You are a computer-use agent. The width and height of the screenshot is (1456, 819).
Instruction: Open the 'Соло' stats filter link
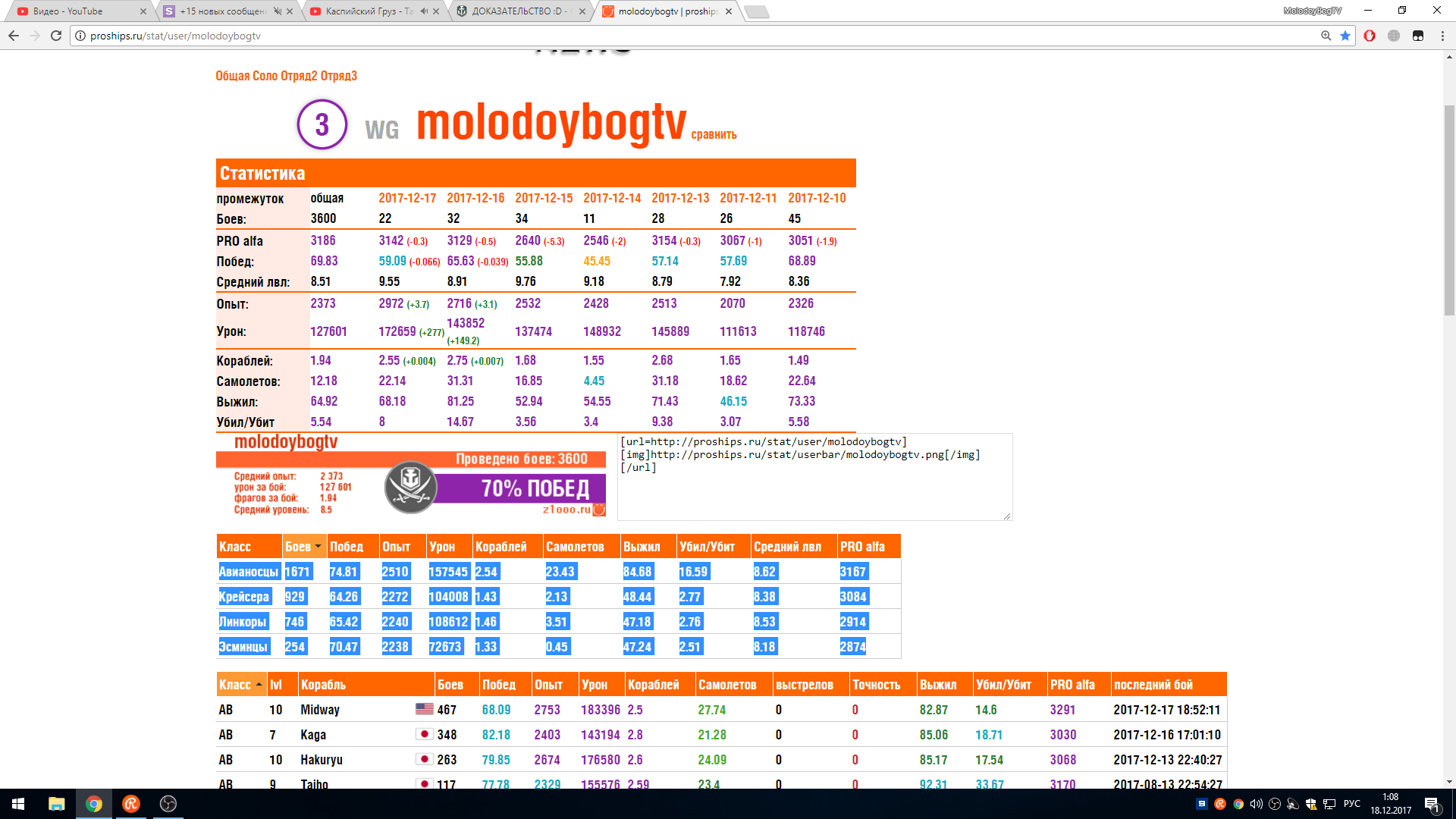[x=265, y=76]
